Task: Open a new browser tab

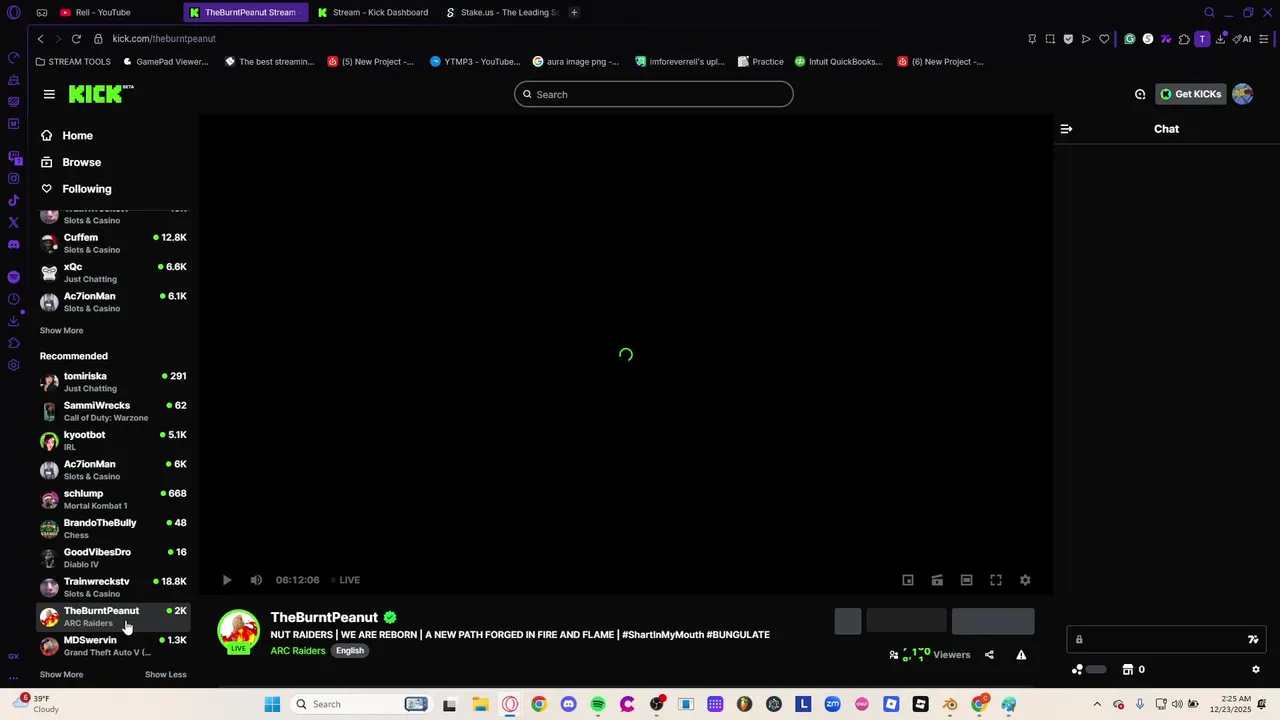Action: (574, 12)
